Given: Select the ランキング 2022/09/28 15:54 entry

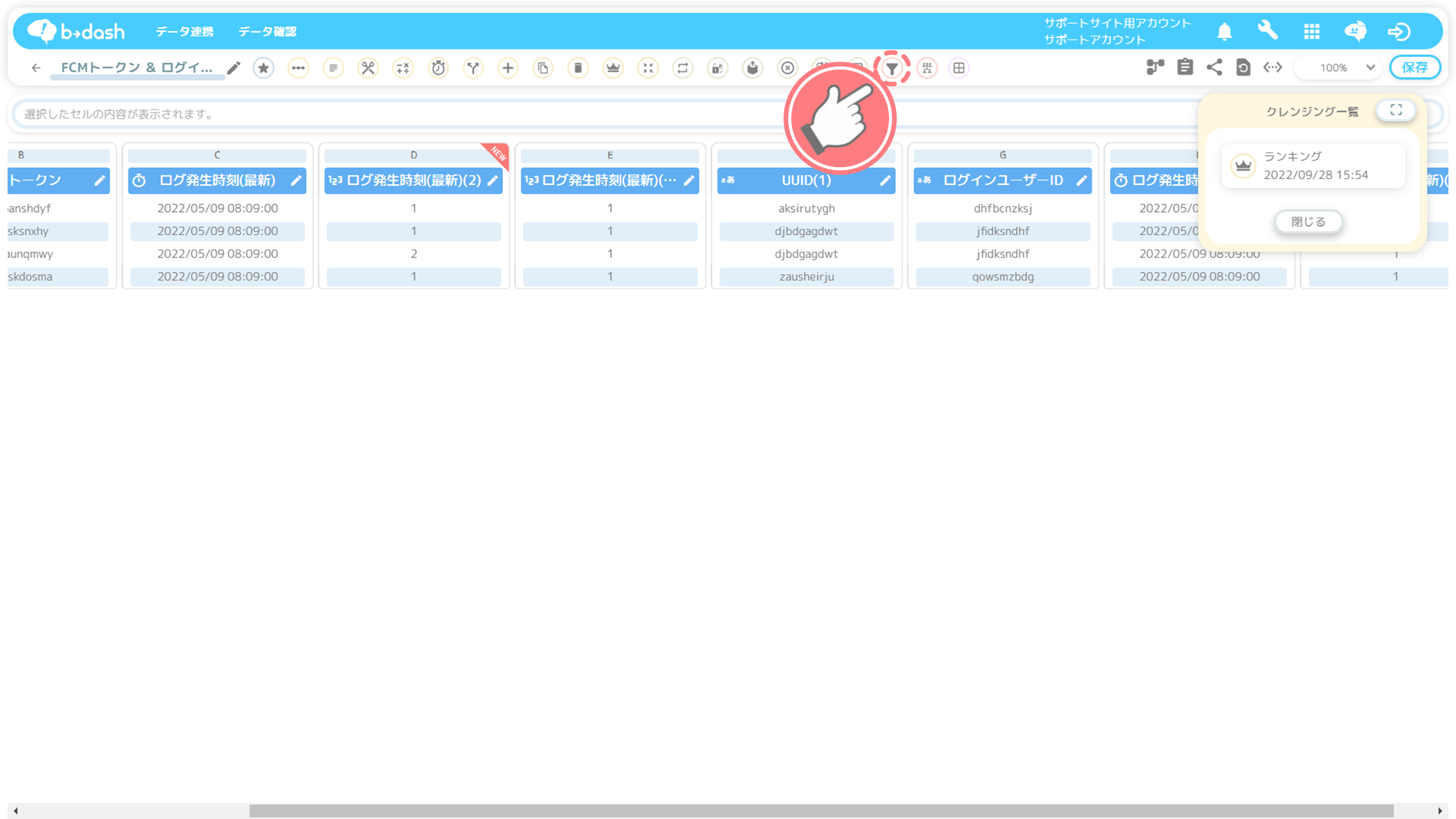Looking at the screenshot, I should tap(1313, 166).
